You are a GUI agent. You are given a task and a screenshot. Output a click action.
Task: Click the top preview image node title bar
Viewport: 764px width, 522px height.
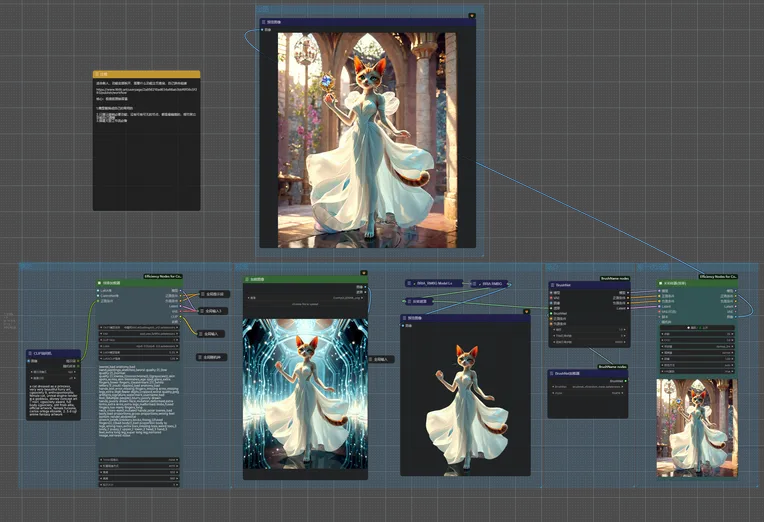click(x=367, y=22)
